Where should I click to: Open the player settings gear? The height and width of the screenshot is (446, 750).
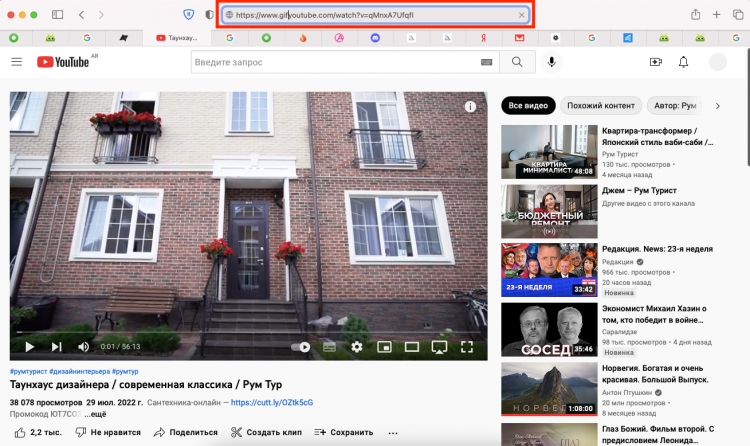(357, 347)
